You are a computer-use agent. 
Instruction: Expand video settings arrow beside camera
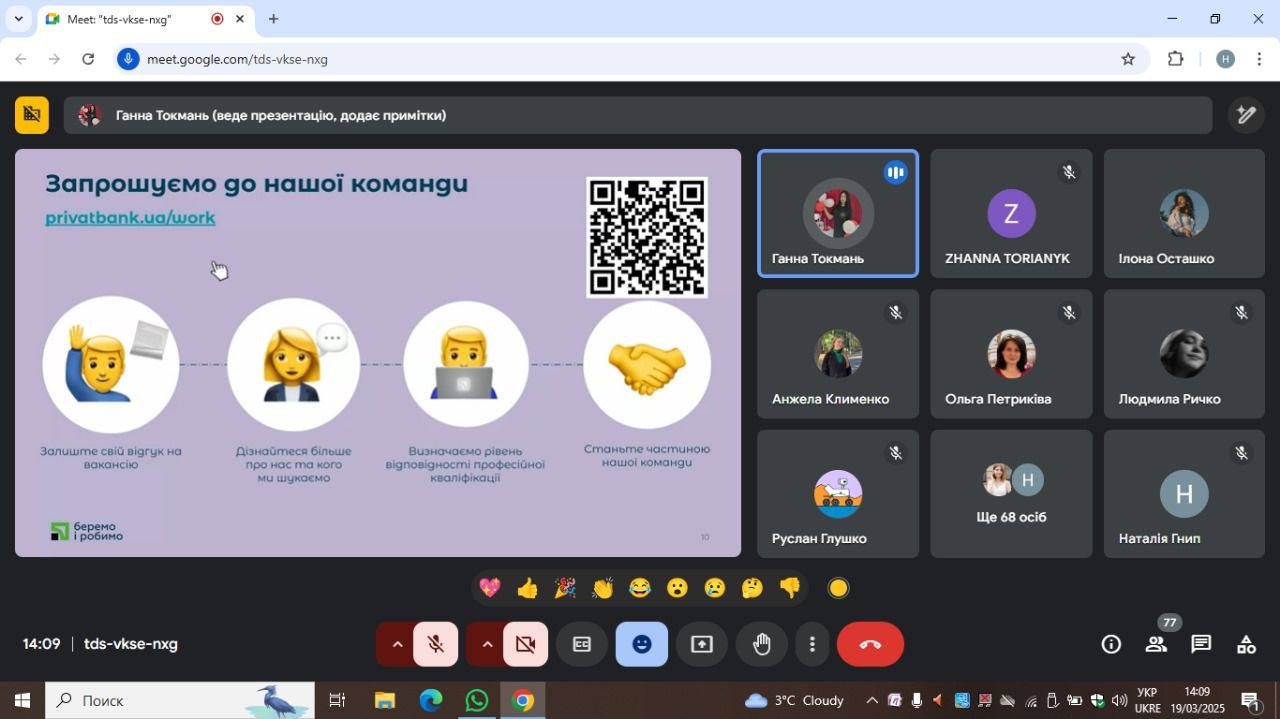[487, 645]
